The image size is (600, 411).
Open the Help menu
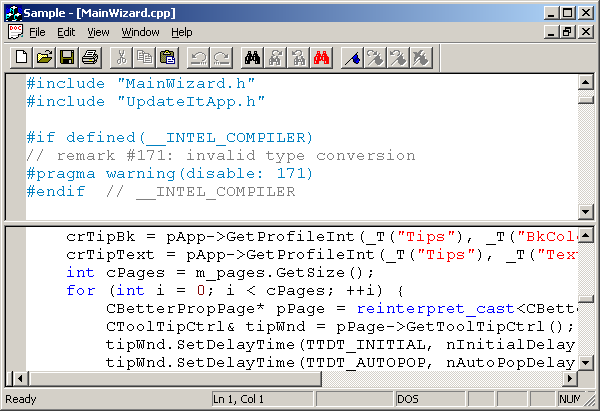click(182, 32)
